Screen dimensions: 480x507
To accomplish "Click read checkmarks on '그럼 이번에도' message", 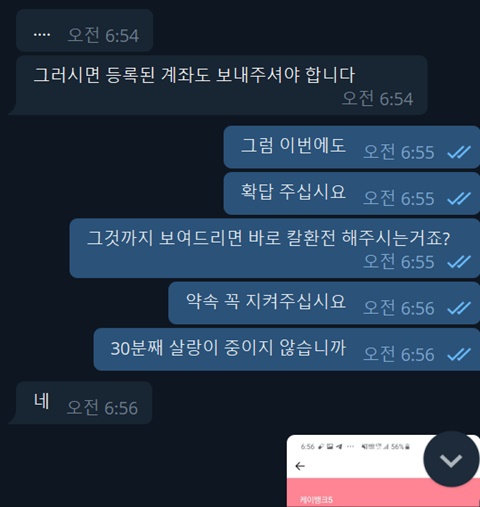I will point(459,152).
